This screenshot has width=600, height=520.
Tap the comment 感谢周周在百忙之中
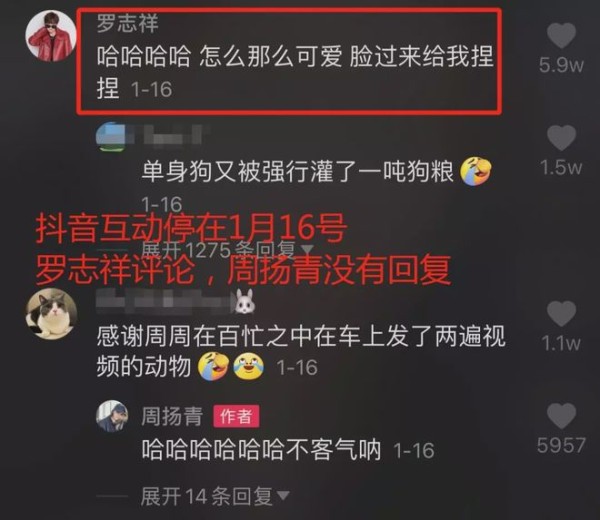(301, 351)
